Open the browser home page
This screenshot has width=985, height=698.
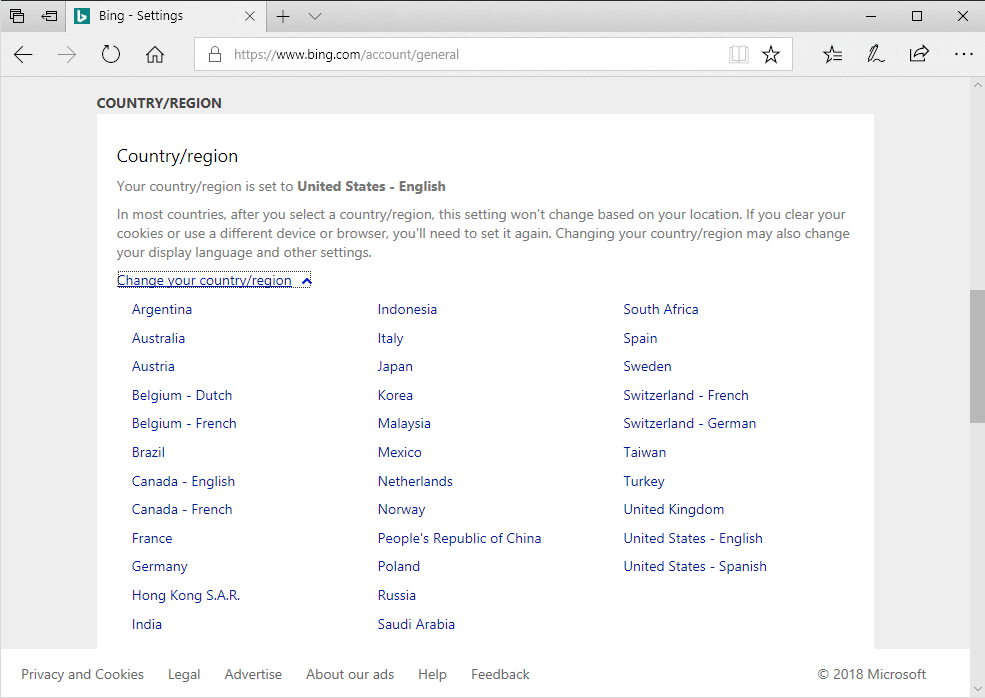click(x=155, y=55)
